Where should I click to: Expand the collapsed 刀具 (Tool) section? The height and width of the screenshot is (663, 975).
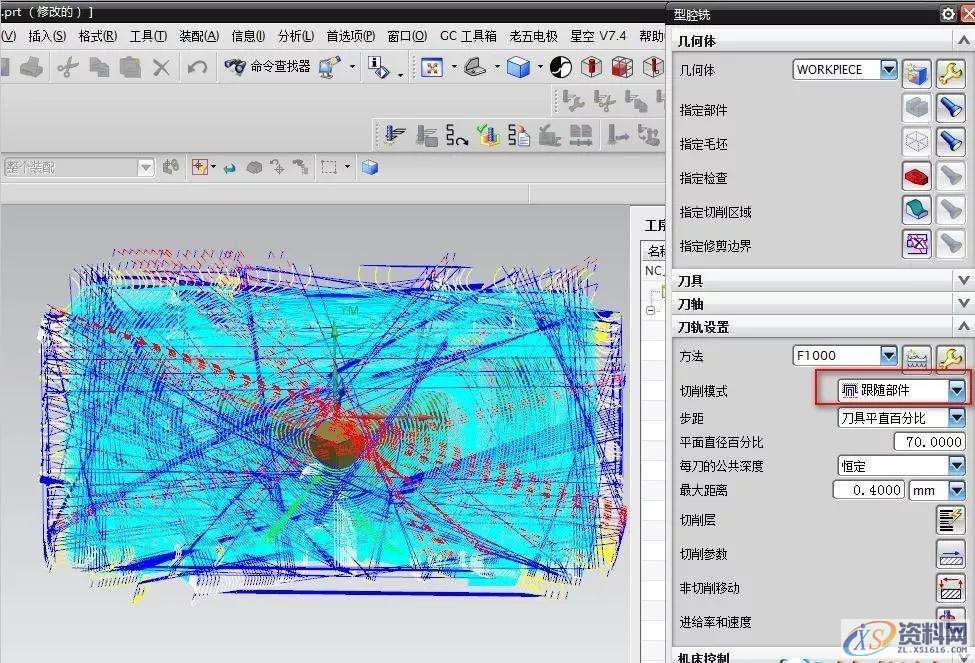click(963, 281)
